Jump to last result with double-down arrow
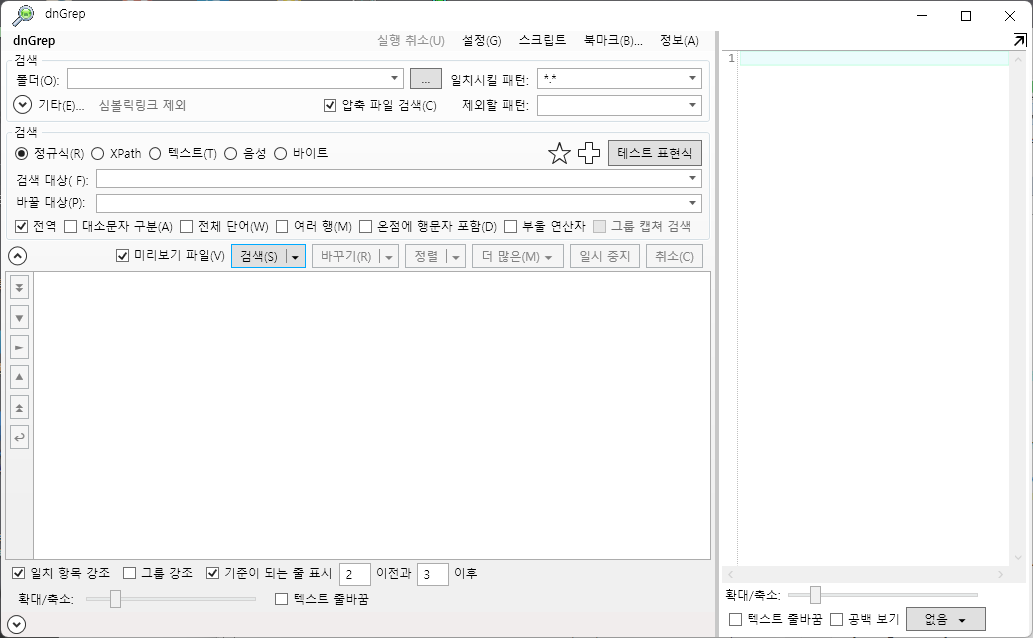The image size is (1033, 638). 19,287
